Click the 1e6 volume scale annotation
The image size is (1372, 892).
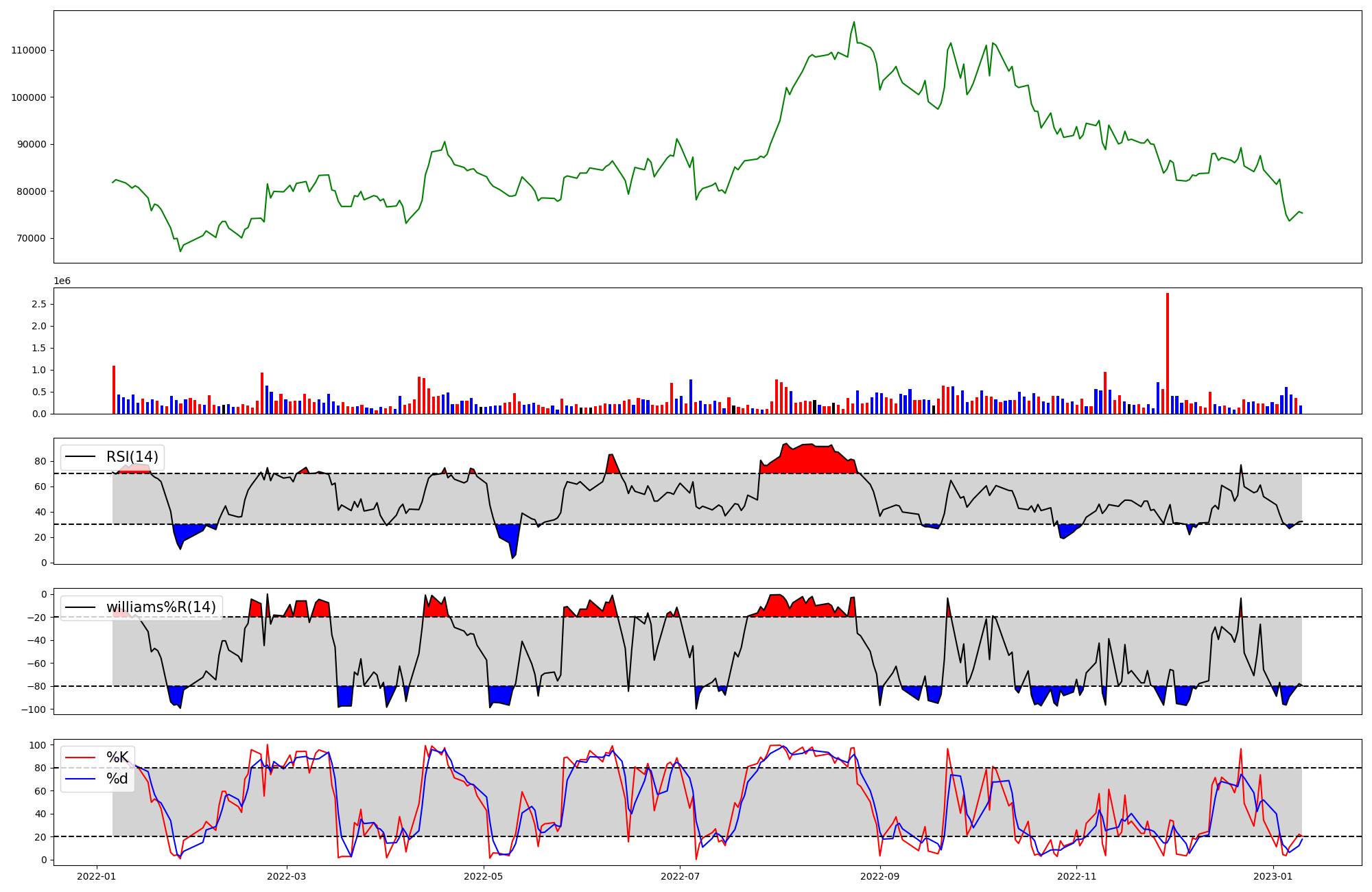tap(62, 281)
